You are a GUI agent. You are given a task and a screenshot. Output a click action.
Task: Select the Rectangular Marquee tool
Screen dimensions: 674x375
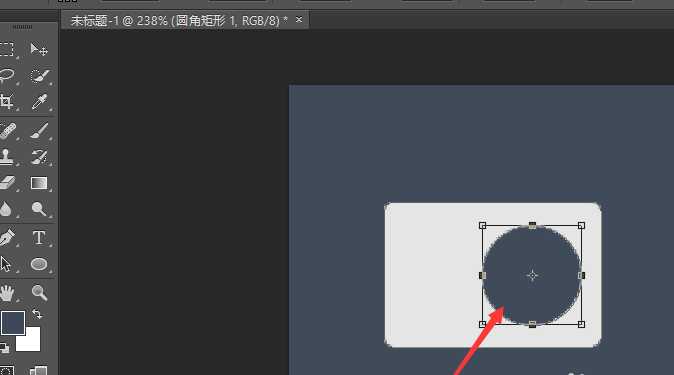pyautogui.click(x=6, y=49)
